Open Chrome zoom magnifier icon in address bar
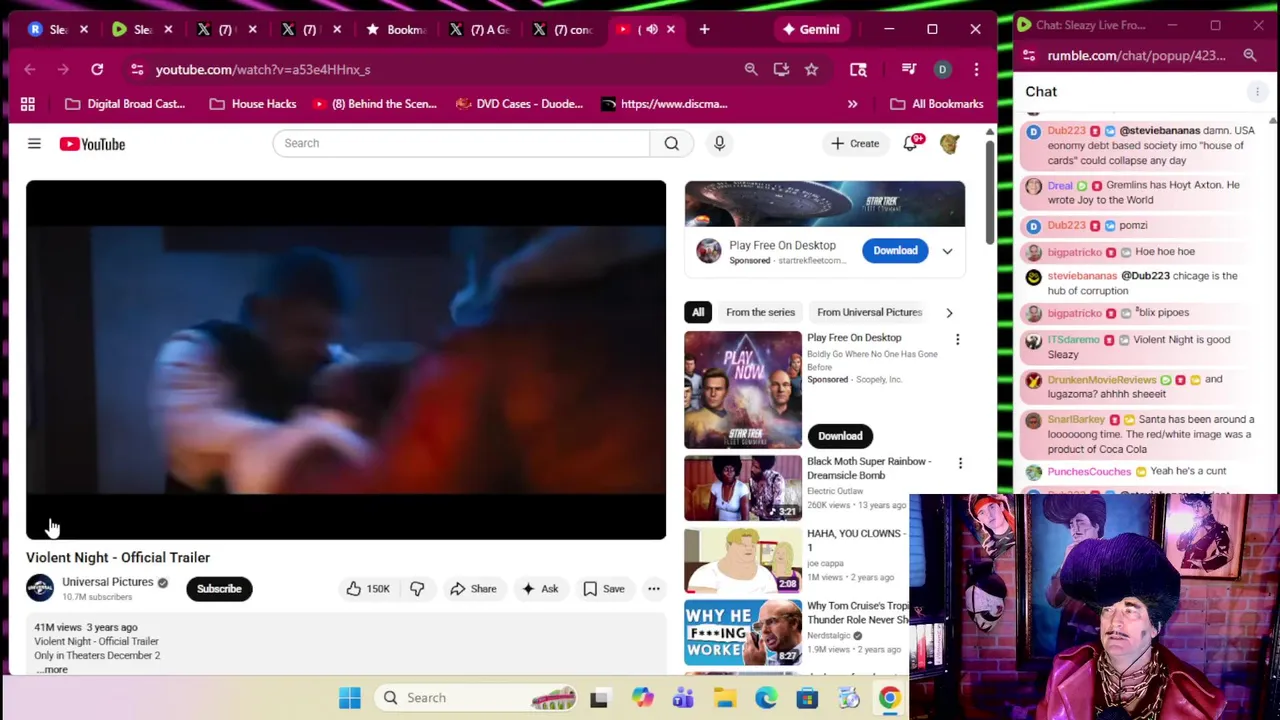Viewport: 1280px width, 720px height. click(751, 69)
